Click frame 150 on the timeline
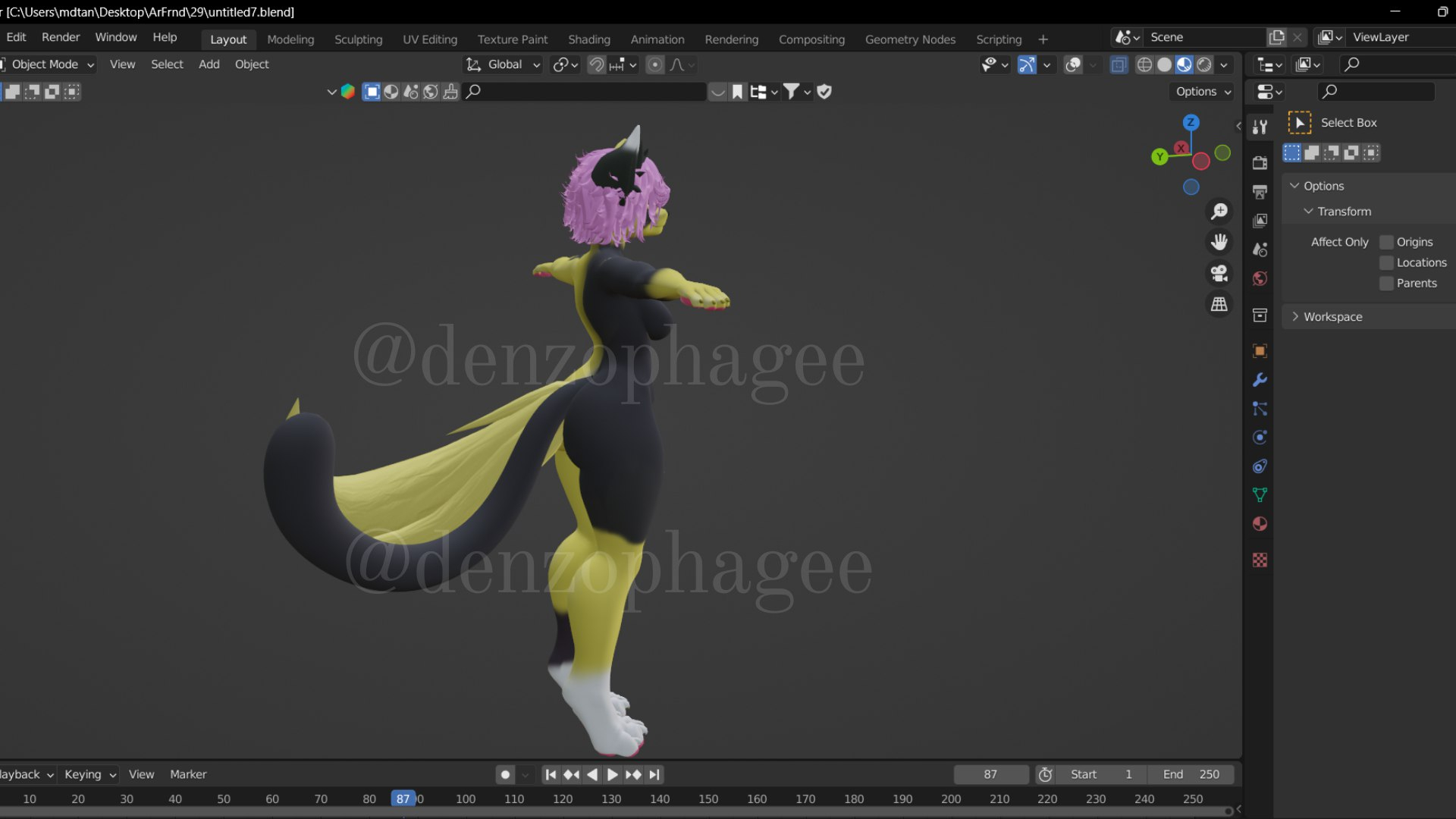 click(x=708, y=799)
